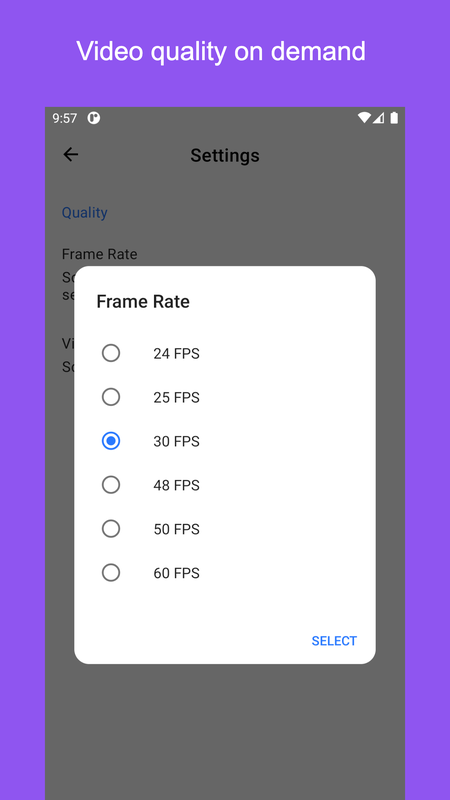This screenshot has width=450, height=800.
Task: Select the 50 FPS radio button
Action: [x=111, y=529]
